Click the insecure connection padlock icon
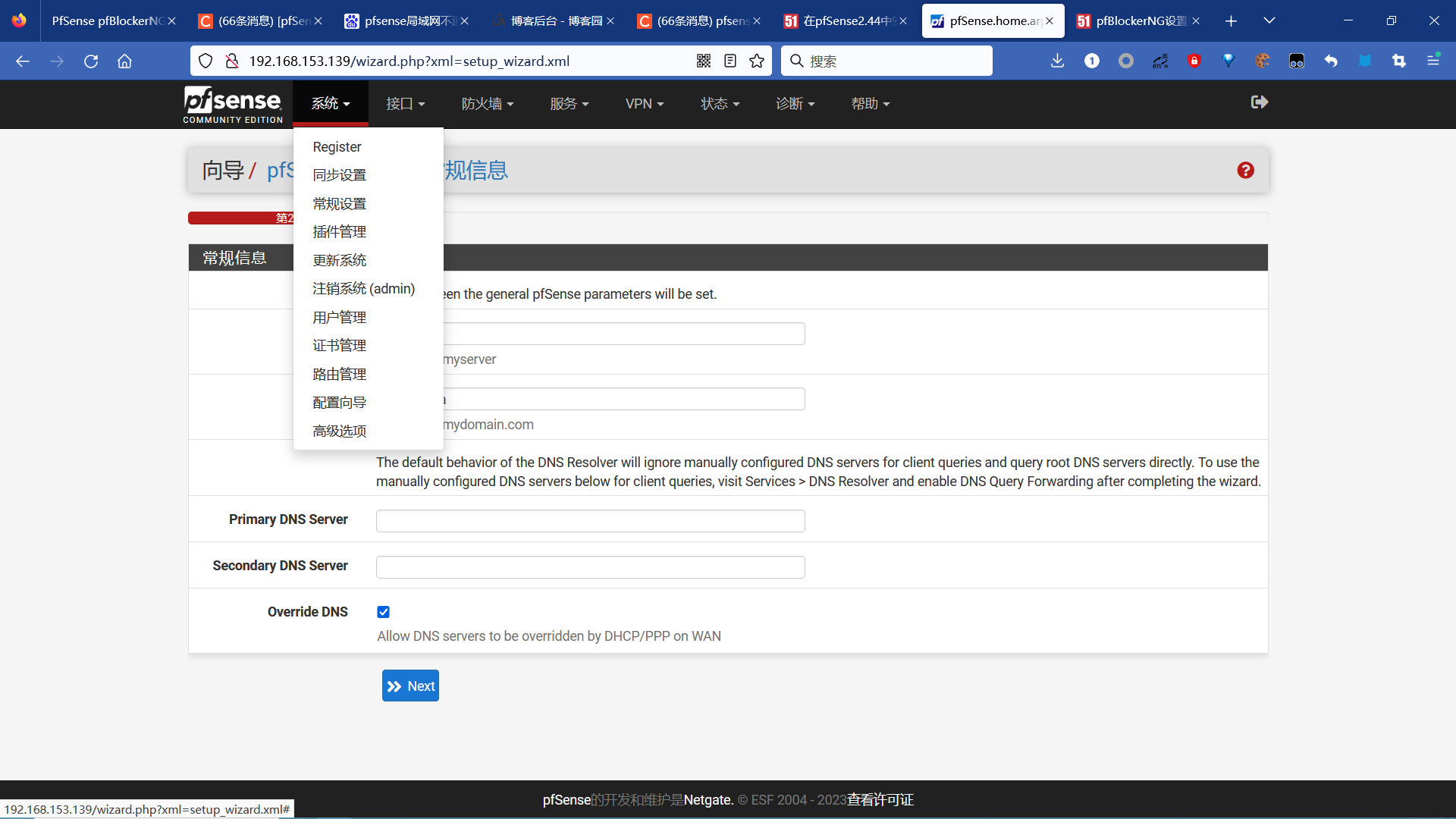The width and height of the screenshot is (1456, 819). [232, 61]
